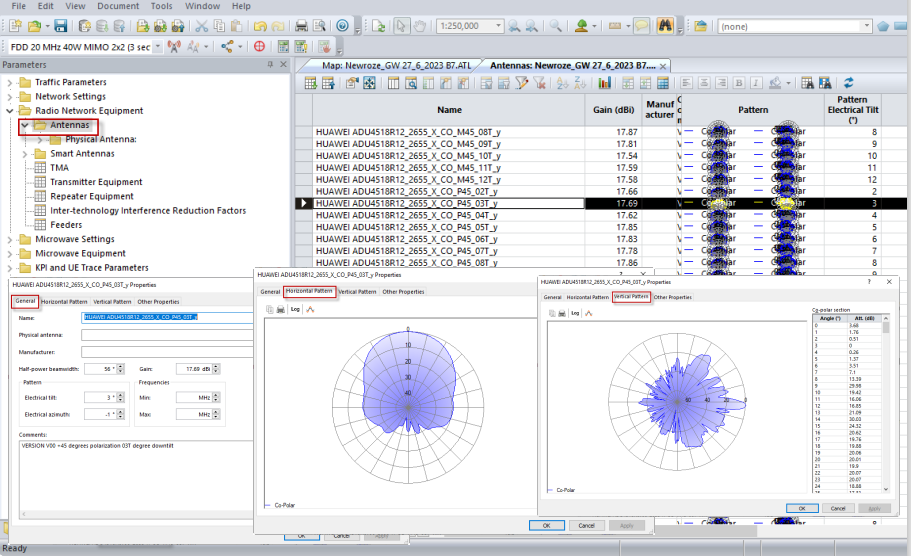Click the Cut scissors icon
Viewport: 911px width, 556px height.
pos(201,26)
